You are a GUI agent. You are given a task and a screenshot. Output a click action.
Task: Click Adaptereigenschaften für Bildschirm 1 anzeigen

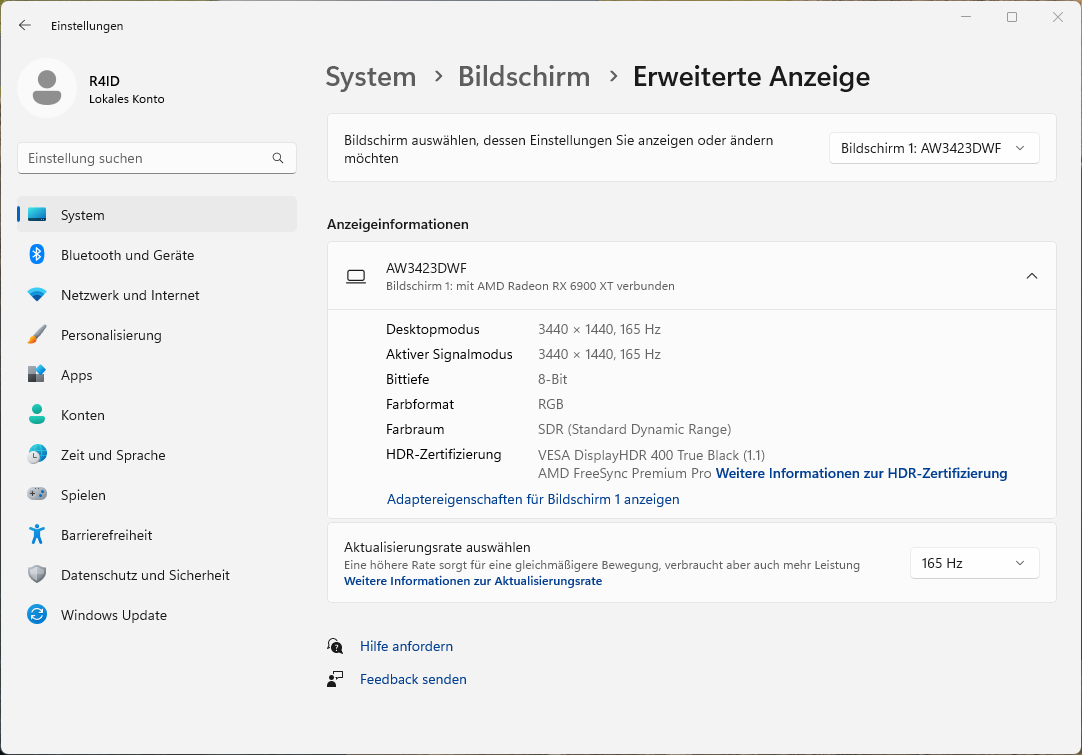click(x=533, y=499)
